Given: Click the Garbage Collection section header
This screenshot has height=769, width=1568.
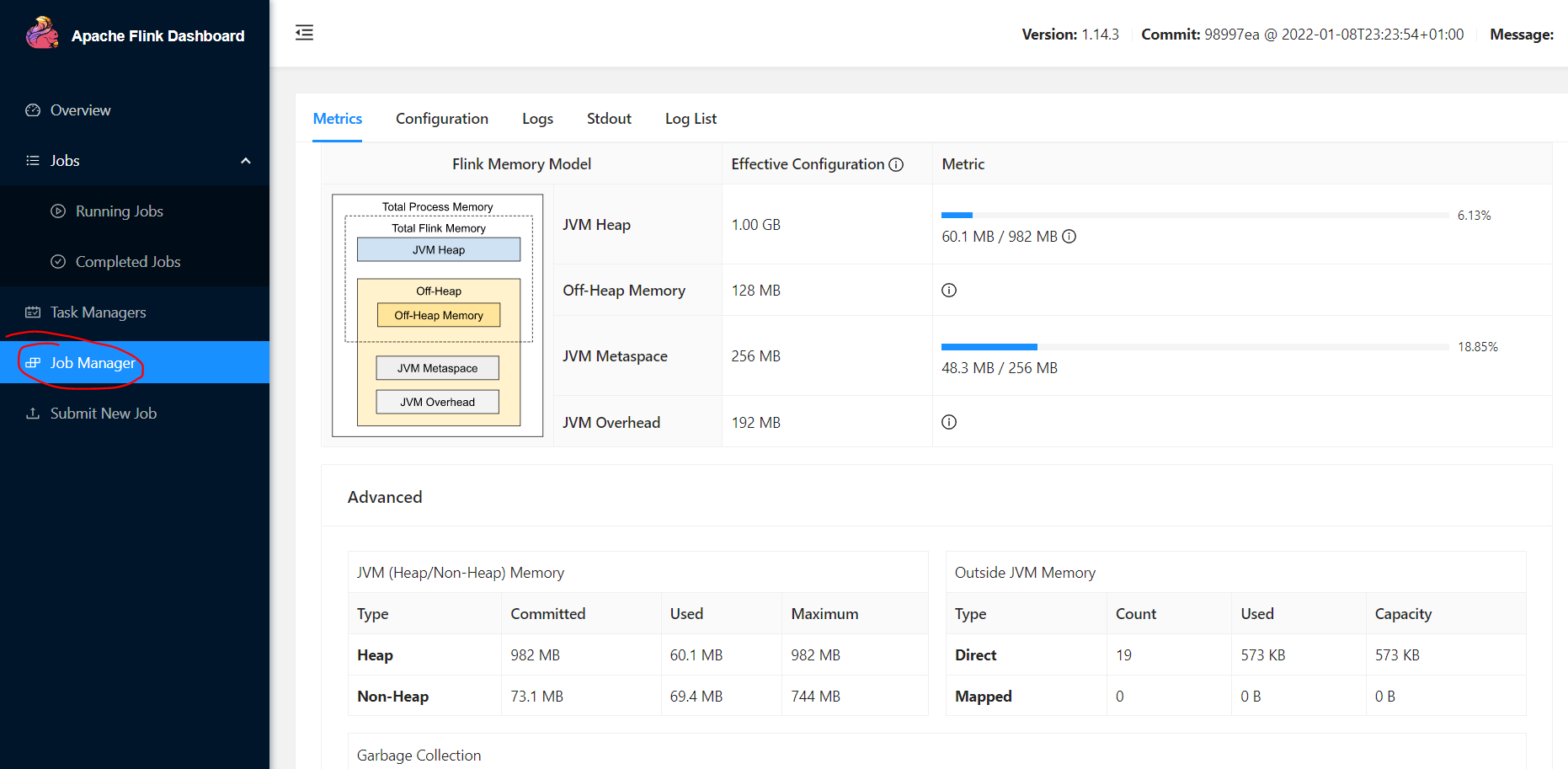Looking at the screenshot, I should 419,756.
